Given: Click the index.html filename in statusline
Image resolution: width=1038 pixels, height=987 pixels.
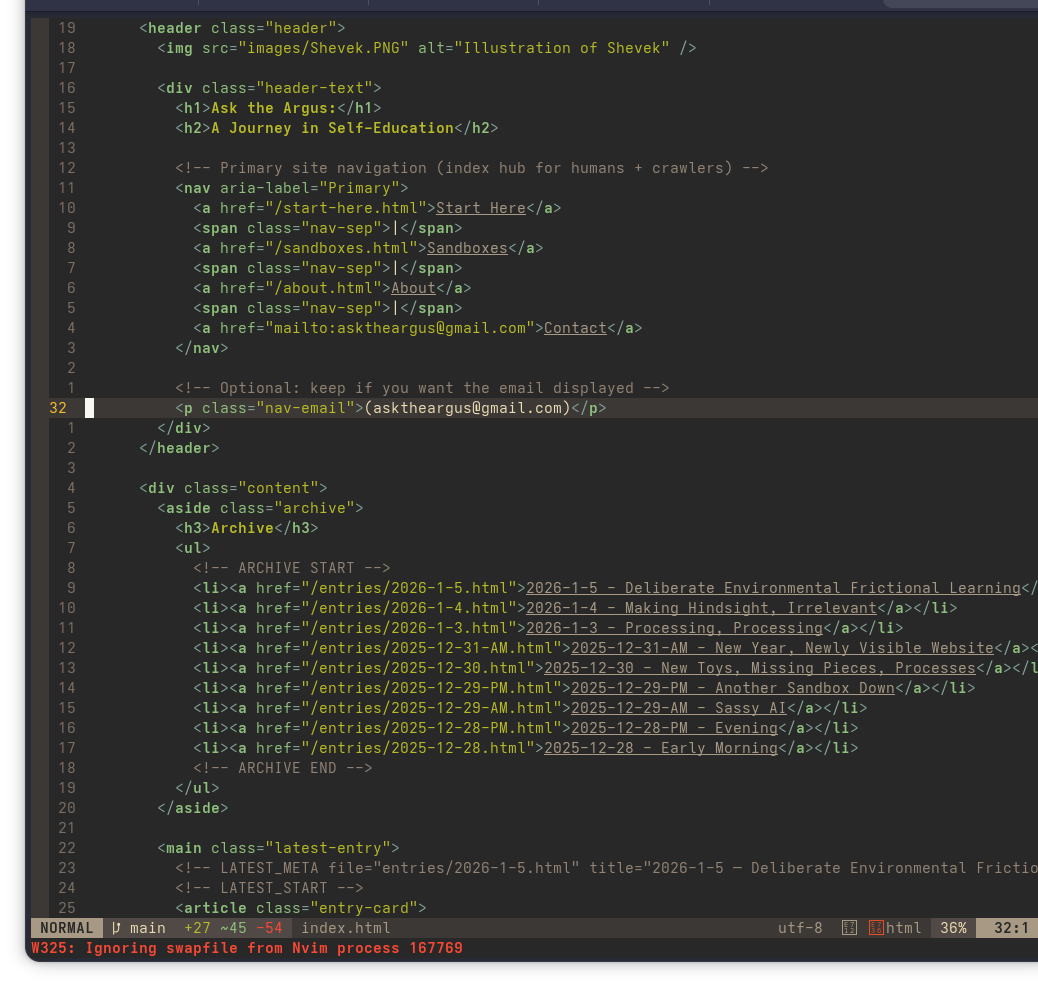Looking at the screenshot, I should [346, 928].
